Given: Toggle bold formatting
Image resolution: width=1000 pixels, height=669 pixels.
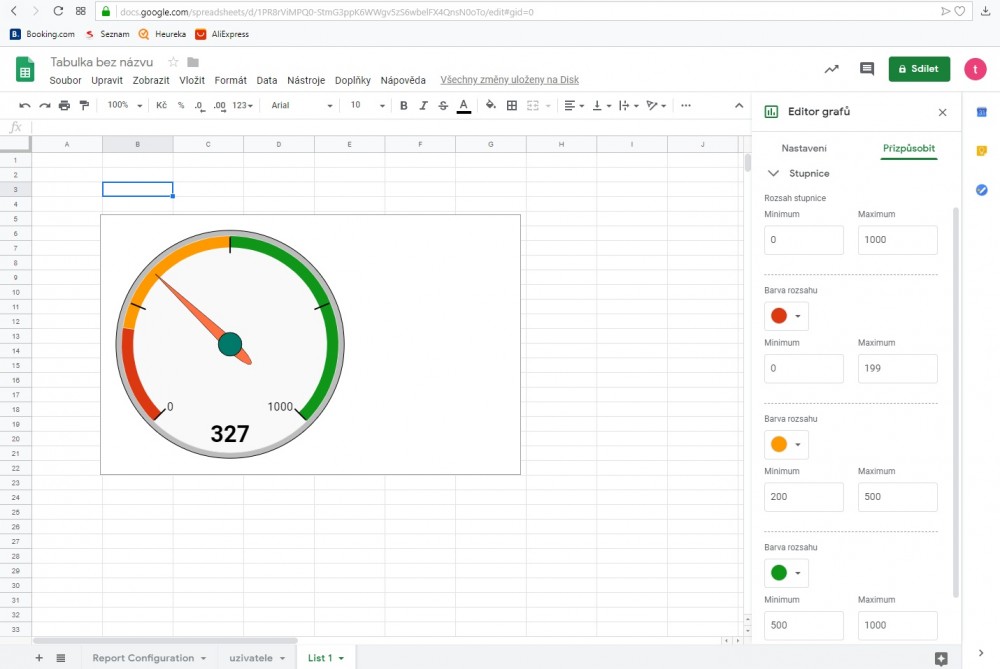Looking at the screenshot, I should point(404,105).
